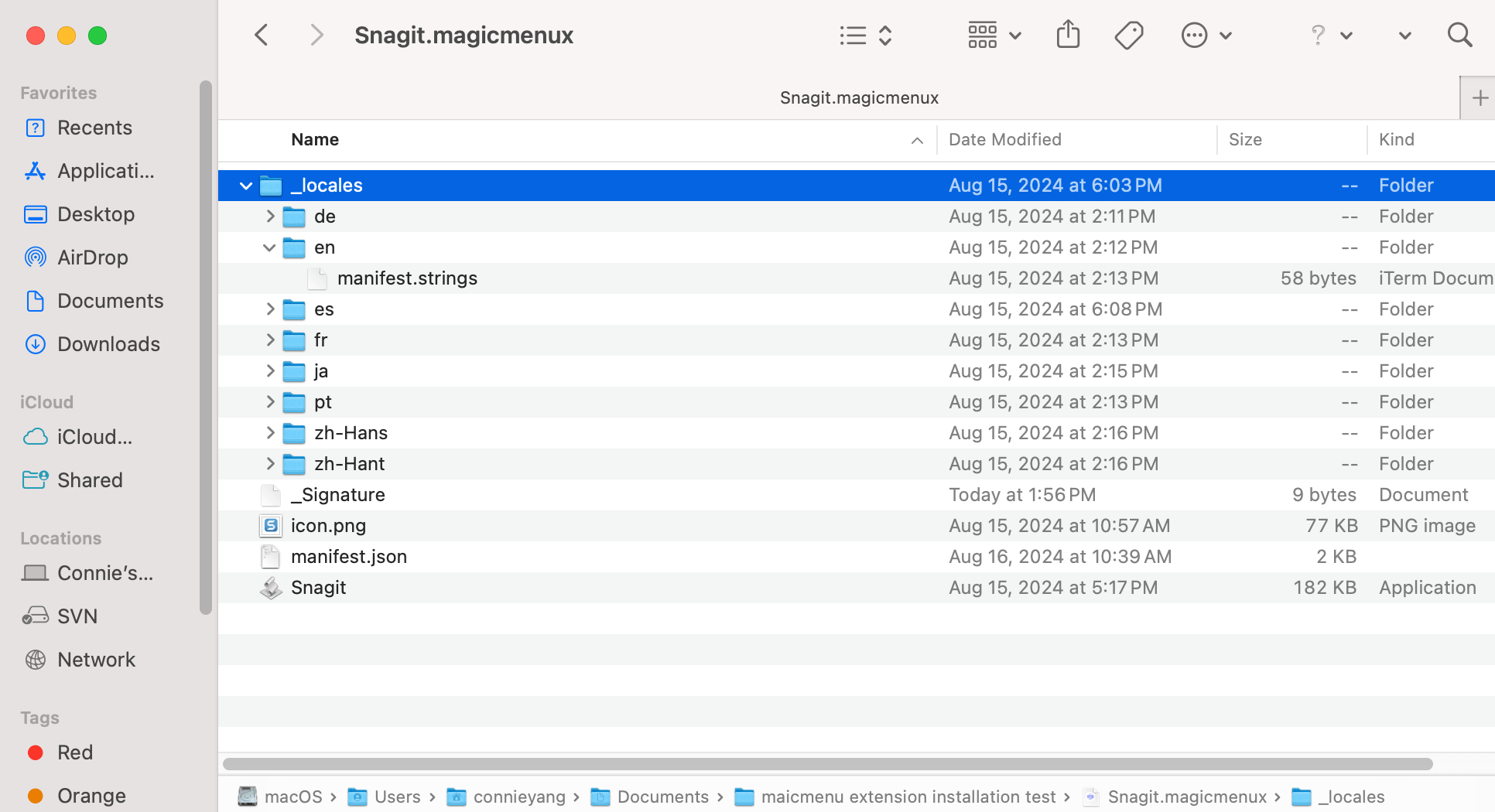The width and height of the screenshot is (1495, 812).
Task: Select the _locales folder icon
Action: point(271,186)
